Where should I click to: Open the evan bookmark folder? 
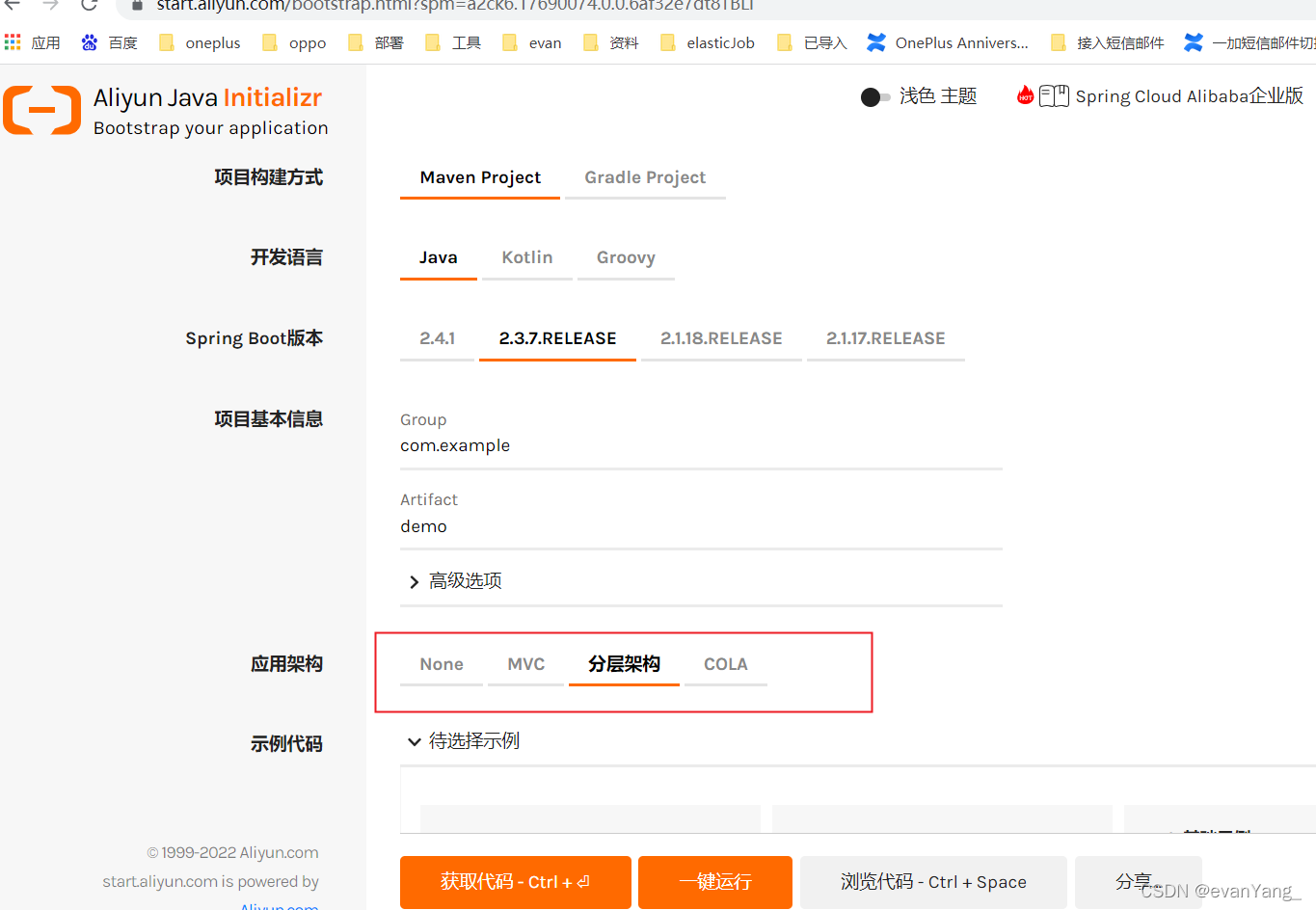coord(532,42)
